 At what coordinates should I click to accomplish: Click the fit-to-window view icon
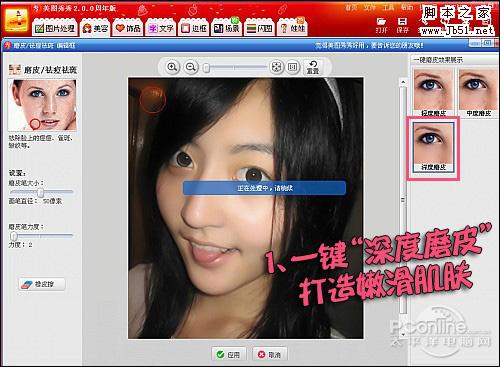(276, 67)
